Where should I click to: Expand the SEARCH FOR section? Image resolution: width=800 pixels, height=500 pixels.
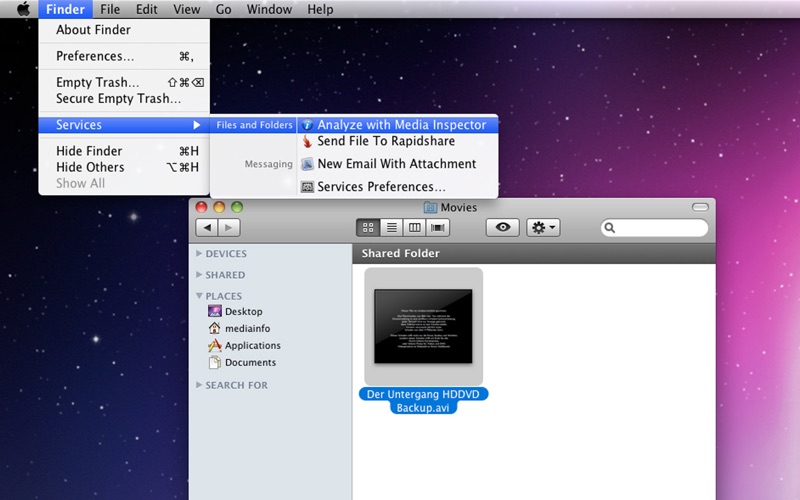[x=199, y=385]
